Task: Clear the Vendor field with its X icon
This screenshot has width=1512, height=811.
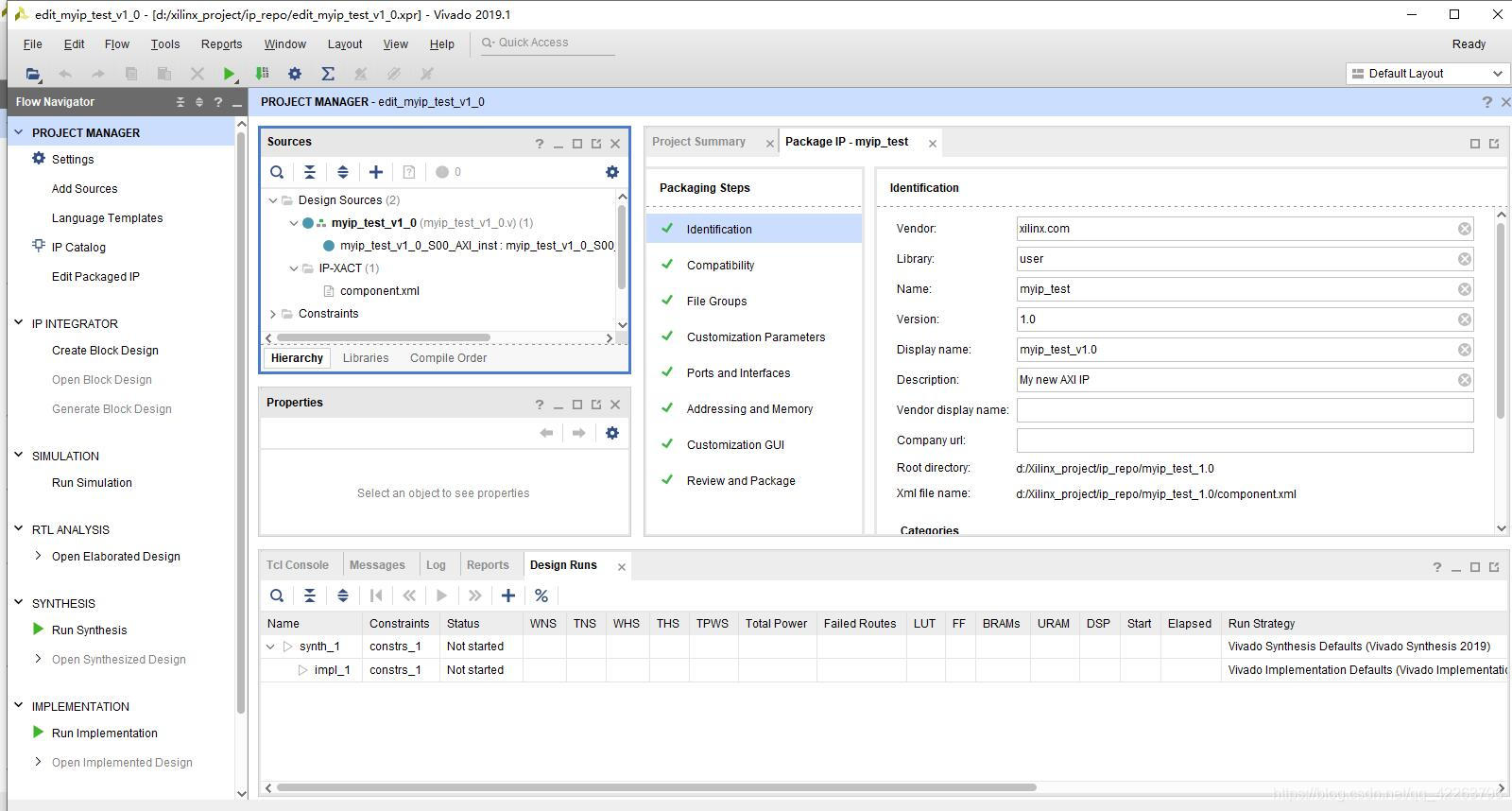Action: click(x=1465, y=229)
